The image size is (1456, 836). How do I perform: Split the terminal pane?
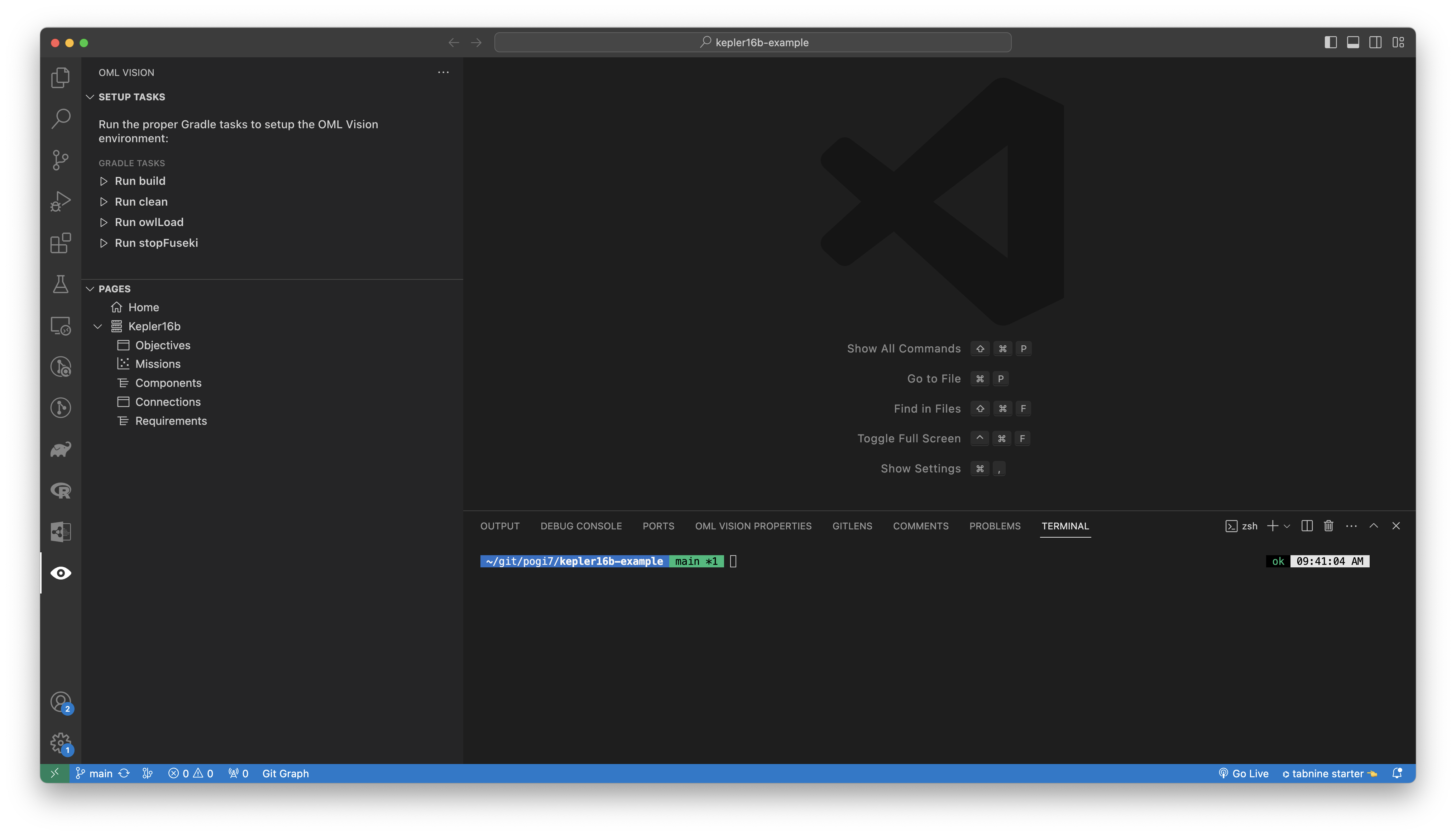(x=1307, y=526)
